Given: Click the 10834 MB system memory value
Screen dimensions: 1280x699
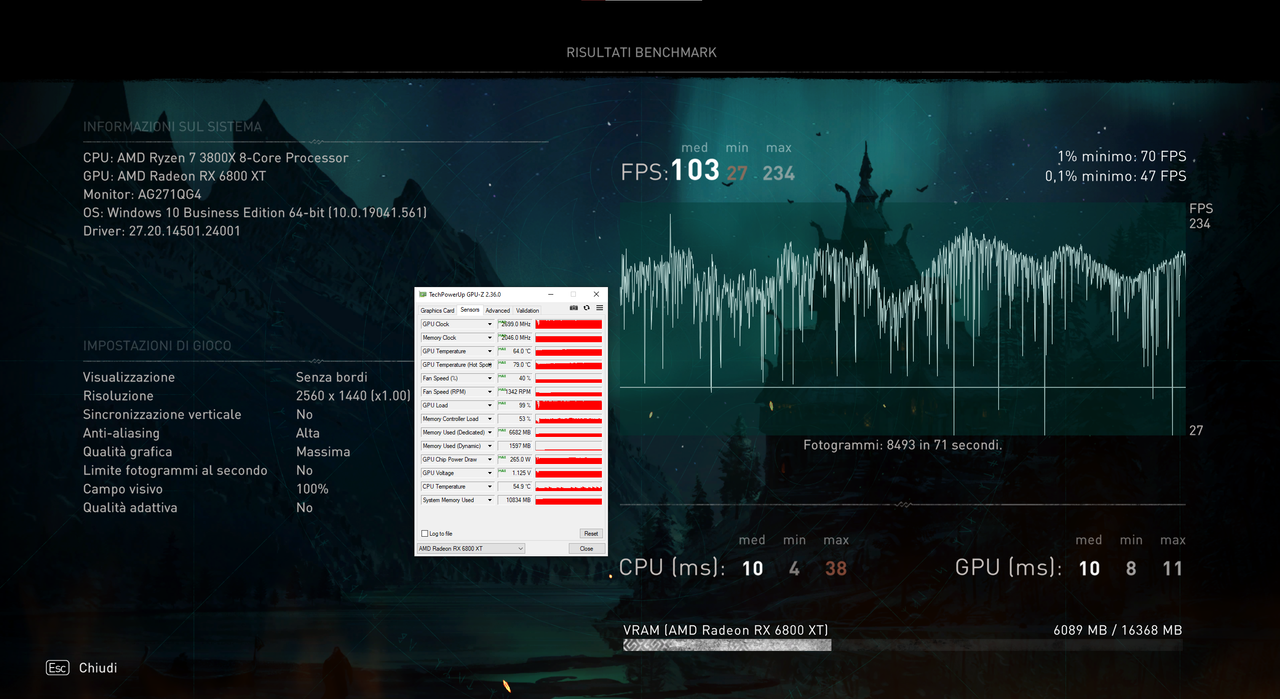Looking at the screenshot, I should [x=515, y=500].
